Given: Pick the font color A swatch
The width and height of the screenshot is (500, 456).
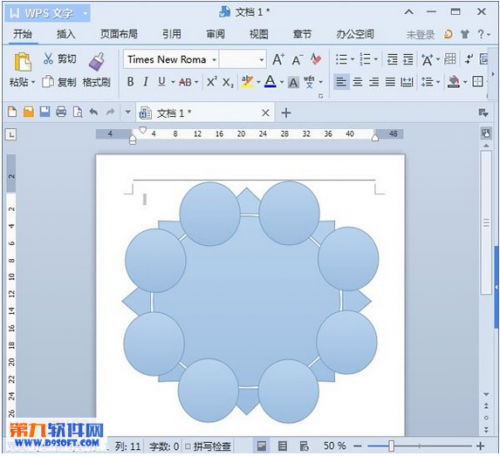Looking at the screenshot, I should tap(270, 82).
